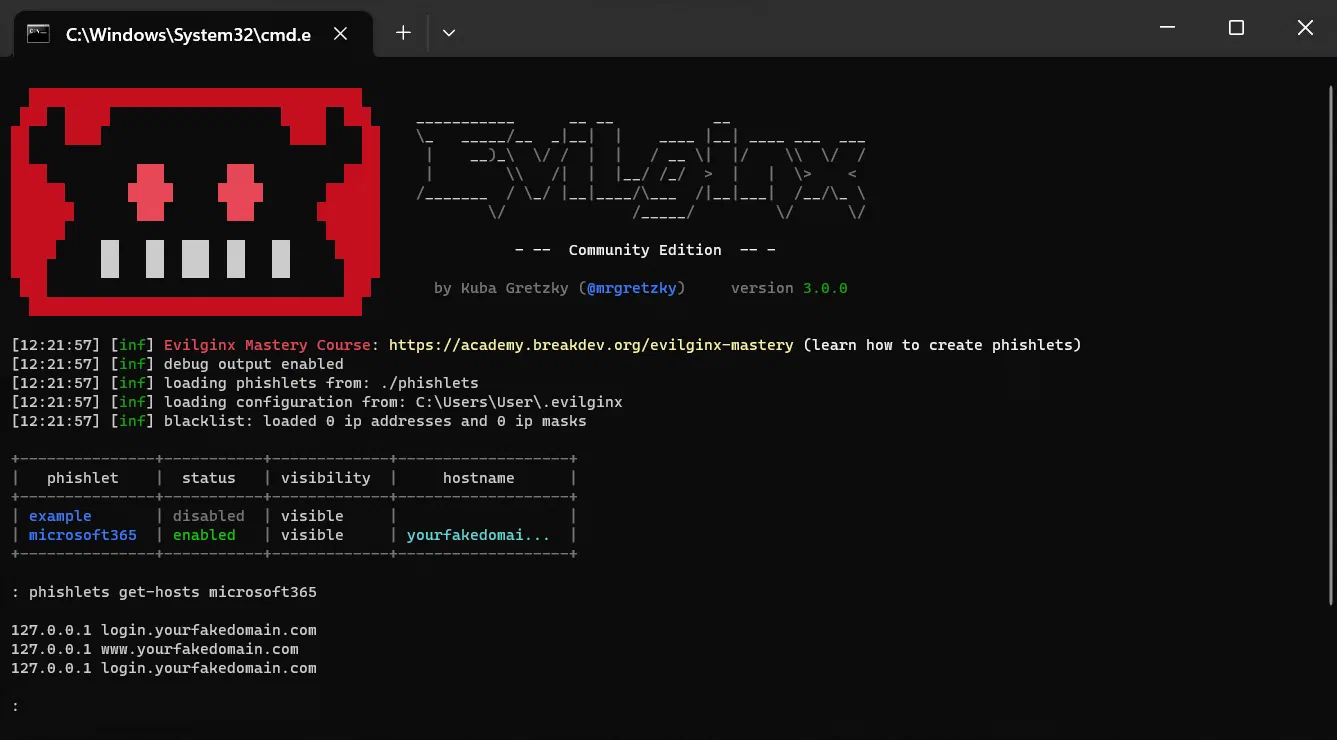The image size is (1337, 740).
Task: Minimize the terminal window
Action: coord(1167,28)
